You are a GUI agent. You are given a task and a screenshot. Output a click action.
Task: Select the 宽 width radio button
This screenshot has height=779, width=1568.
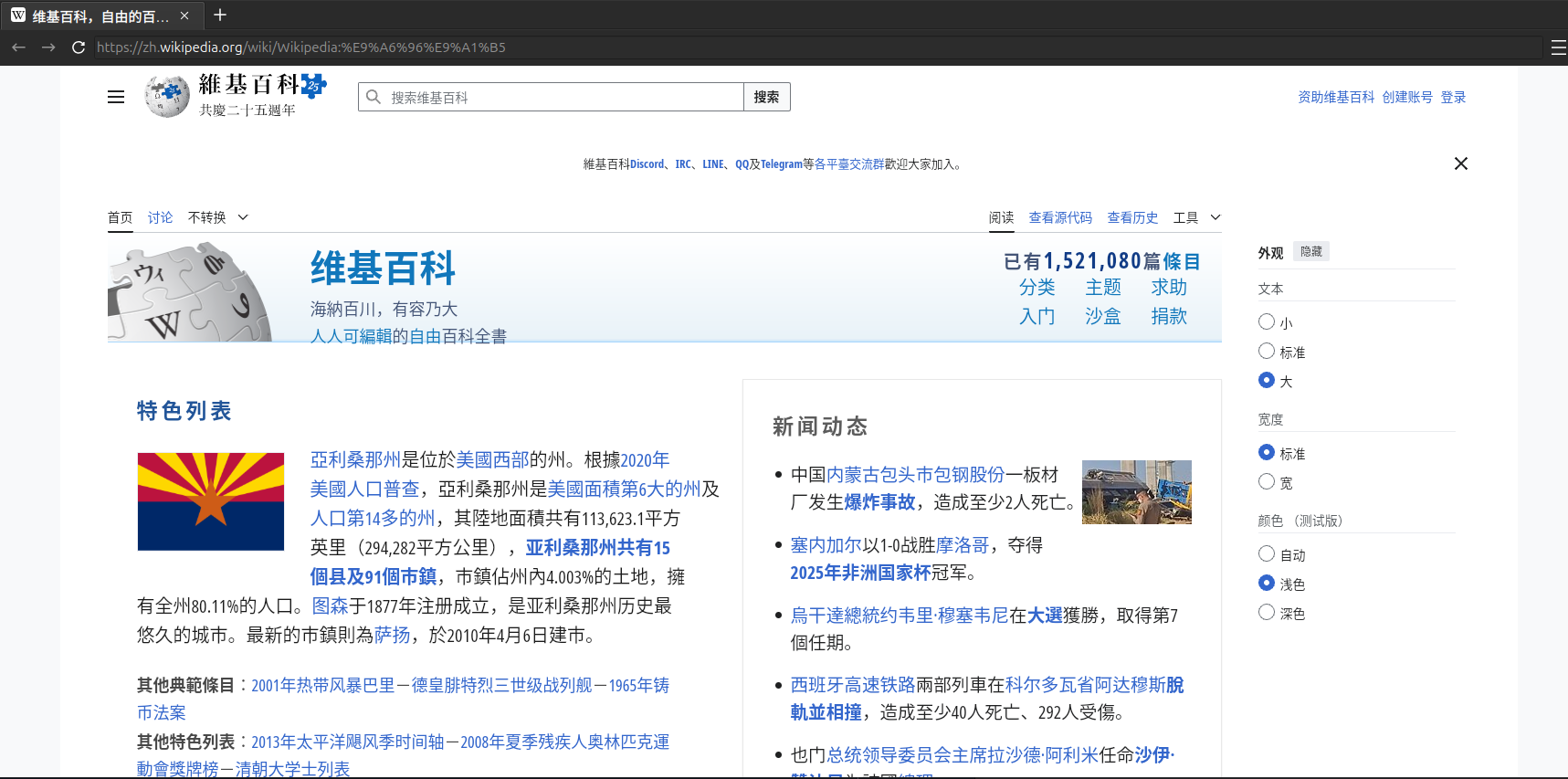click(1267, 481)
